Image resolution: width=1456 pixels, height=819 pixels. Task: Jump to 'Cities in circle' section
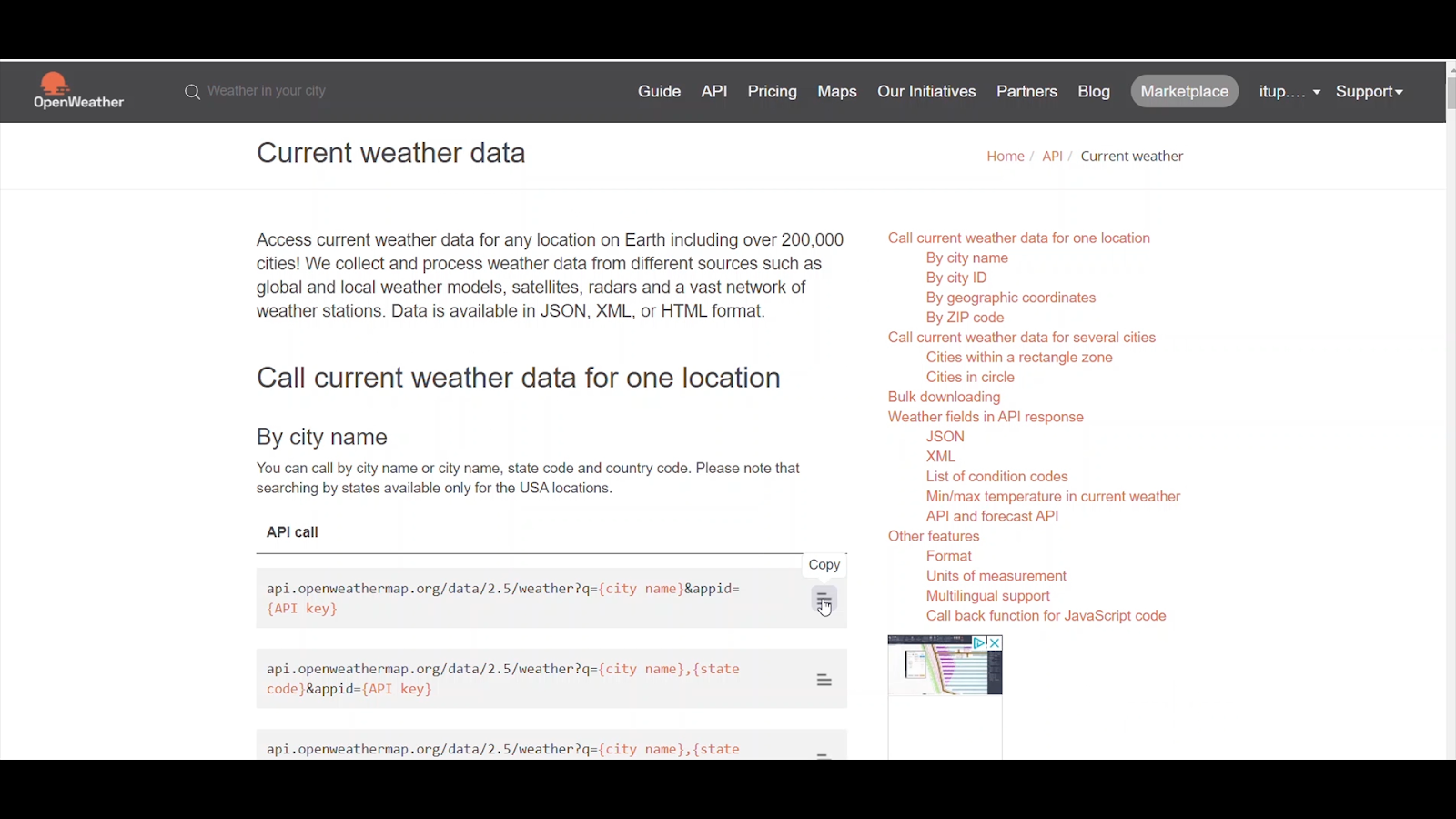click(x=970, y=378)
